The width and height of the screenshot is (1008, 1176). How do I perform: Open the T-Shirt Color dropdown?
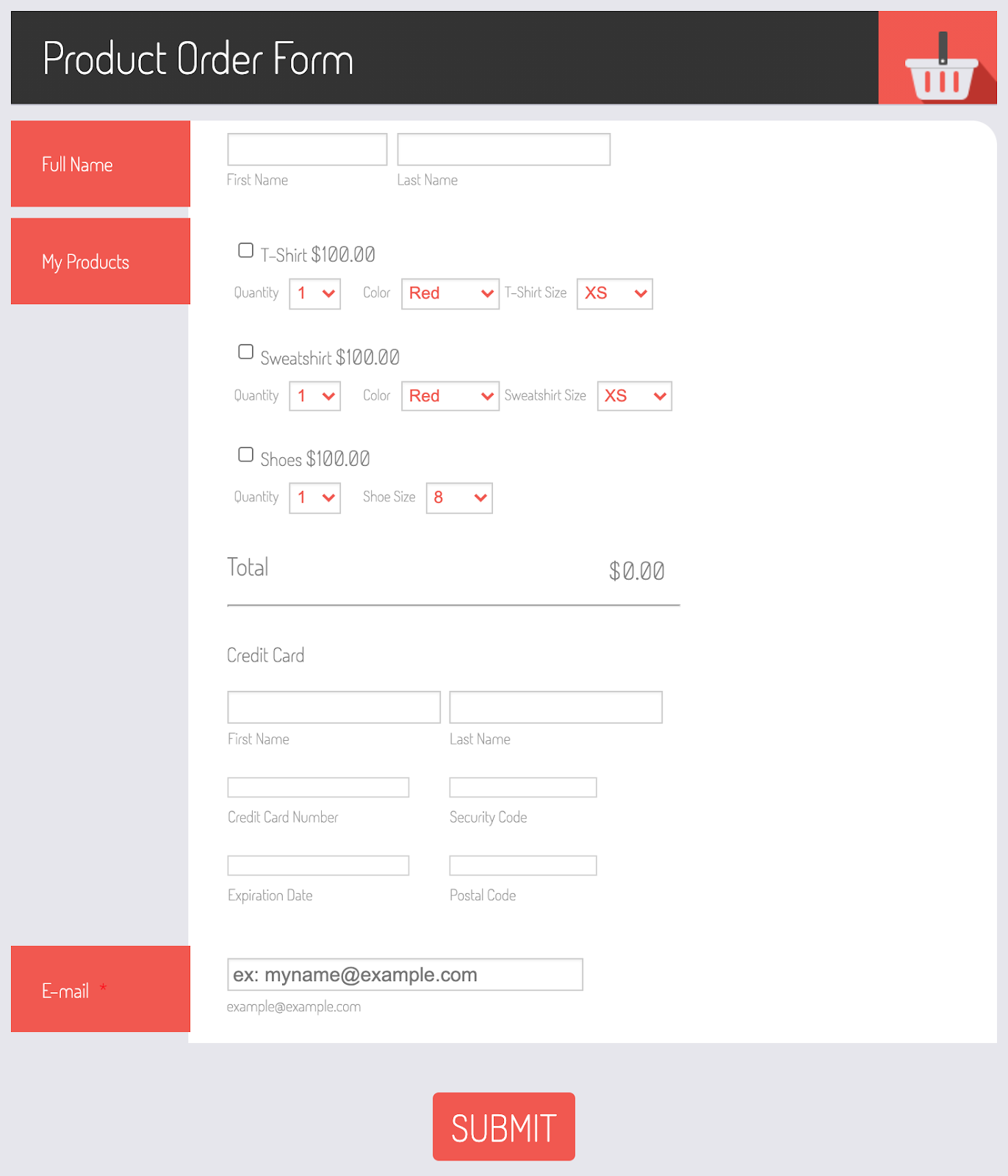tap(450, 293)
